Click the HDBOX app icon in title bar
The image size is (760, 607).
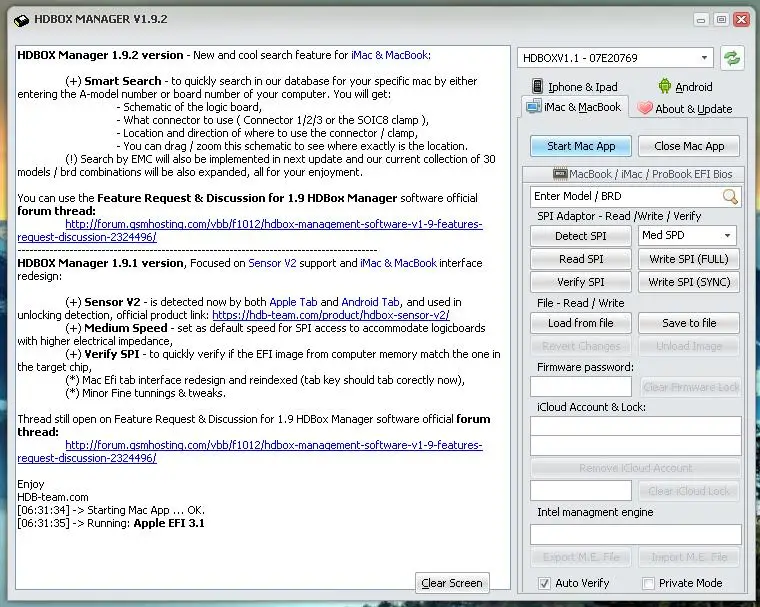pyautogui.click(x=21, y=20)
